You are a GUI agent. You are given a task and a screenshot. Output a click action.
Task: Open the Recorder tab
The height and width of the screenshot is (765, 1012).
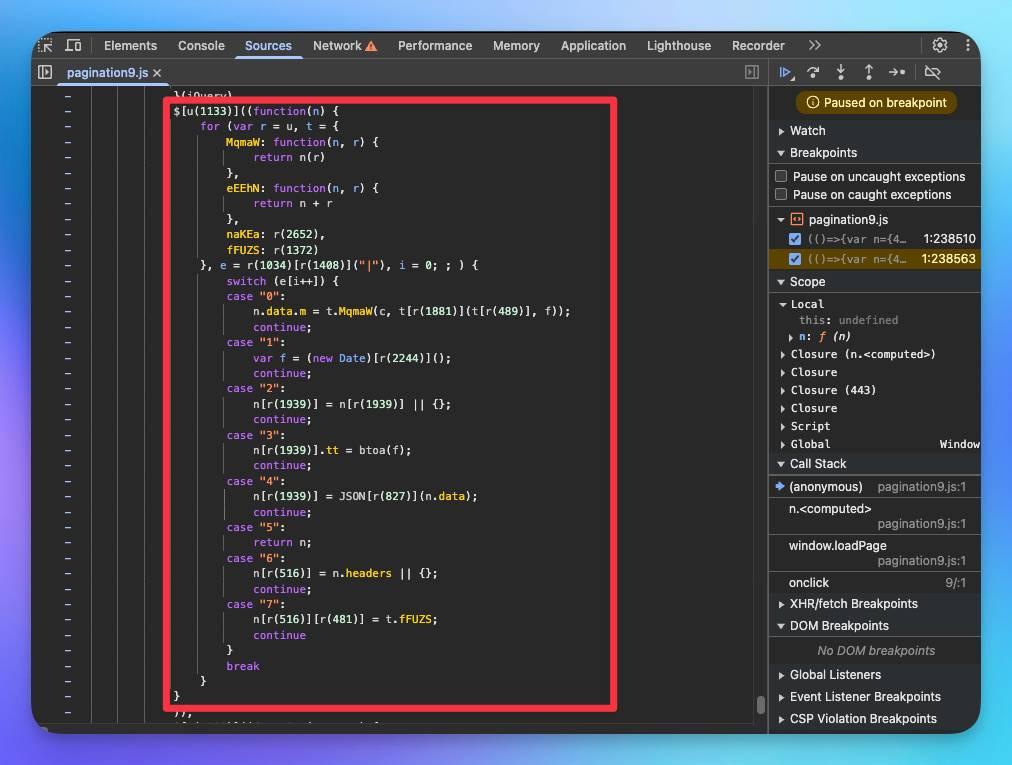758,46
